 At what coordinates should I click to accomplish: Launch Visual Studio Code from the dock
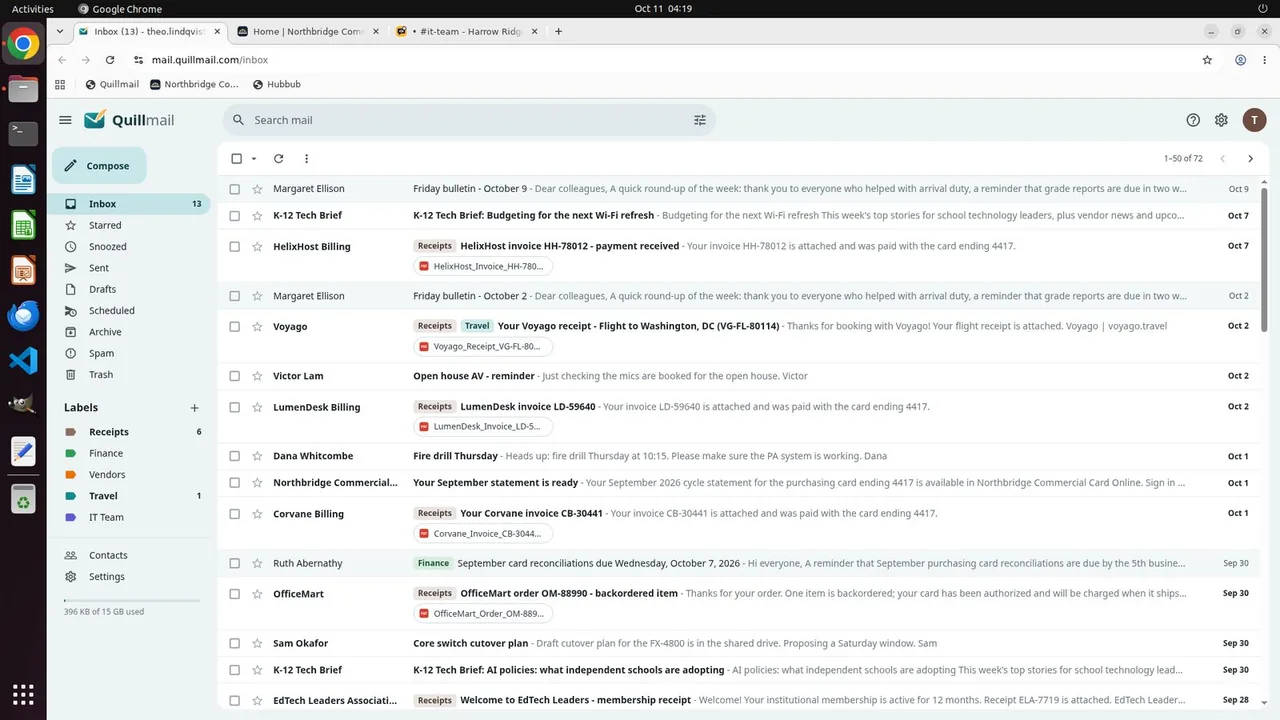(23, 360)
